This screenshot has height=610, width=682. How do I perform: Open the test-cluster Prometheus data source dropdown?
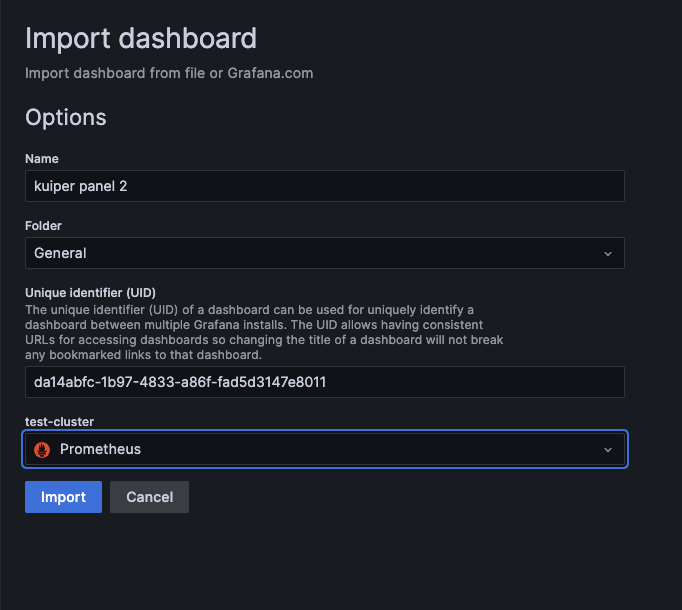tap(324, 449)
